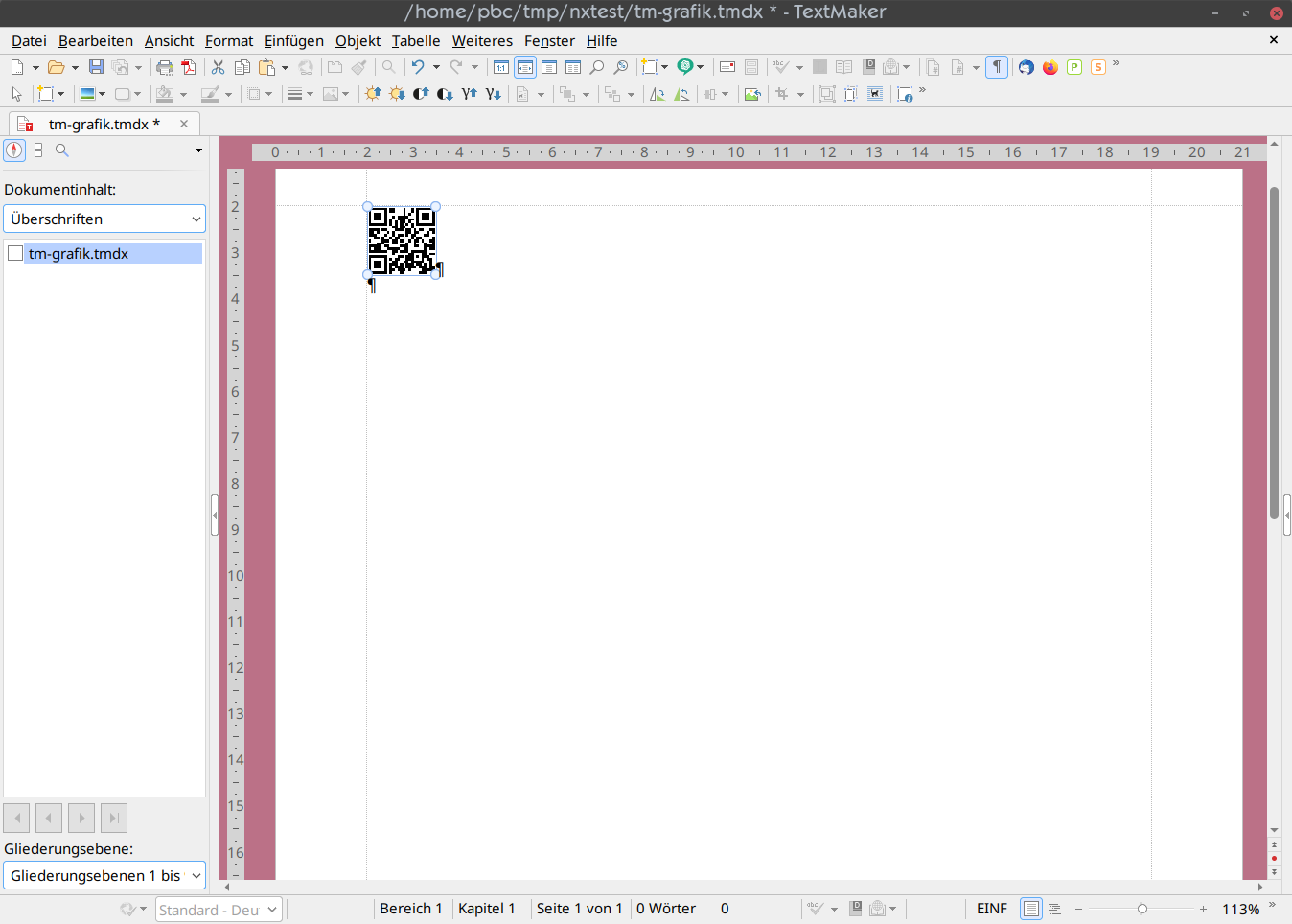Flip the object horizontally
1292x924 pixels.
coord(658,94)
